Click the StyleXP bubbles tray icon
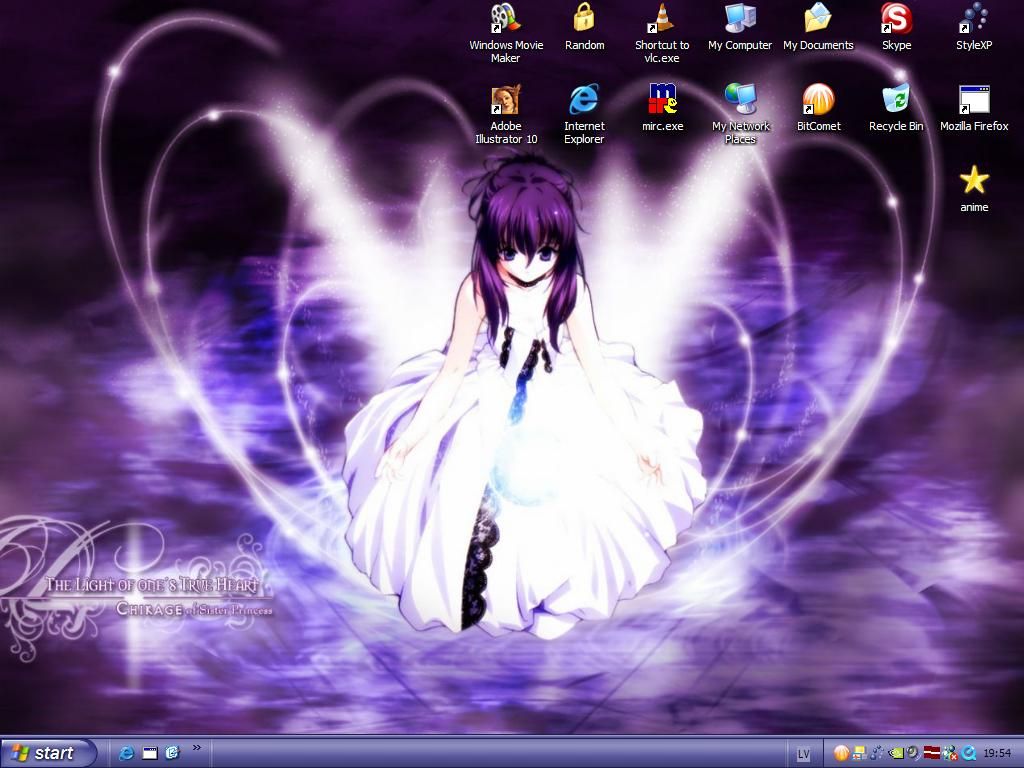Viewport: 1024px width, 768px height. click(x=877, y=754)
